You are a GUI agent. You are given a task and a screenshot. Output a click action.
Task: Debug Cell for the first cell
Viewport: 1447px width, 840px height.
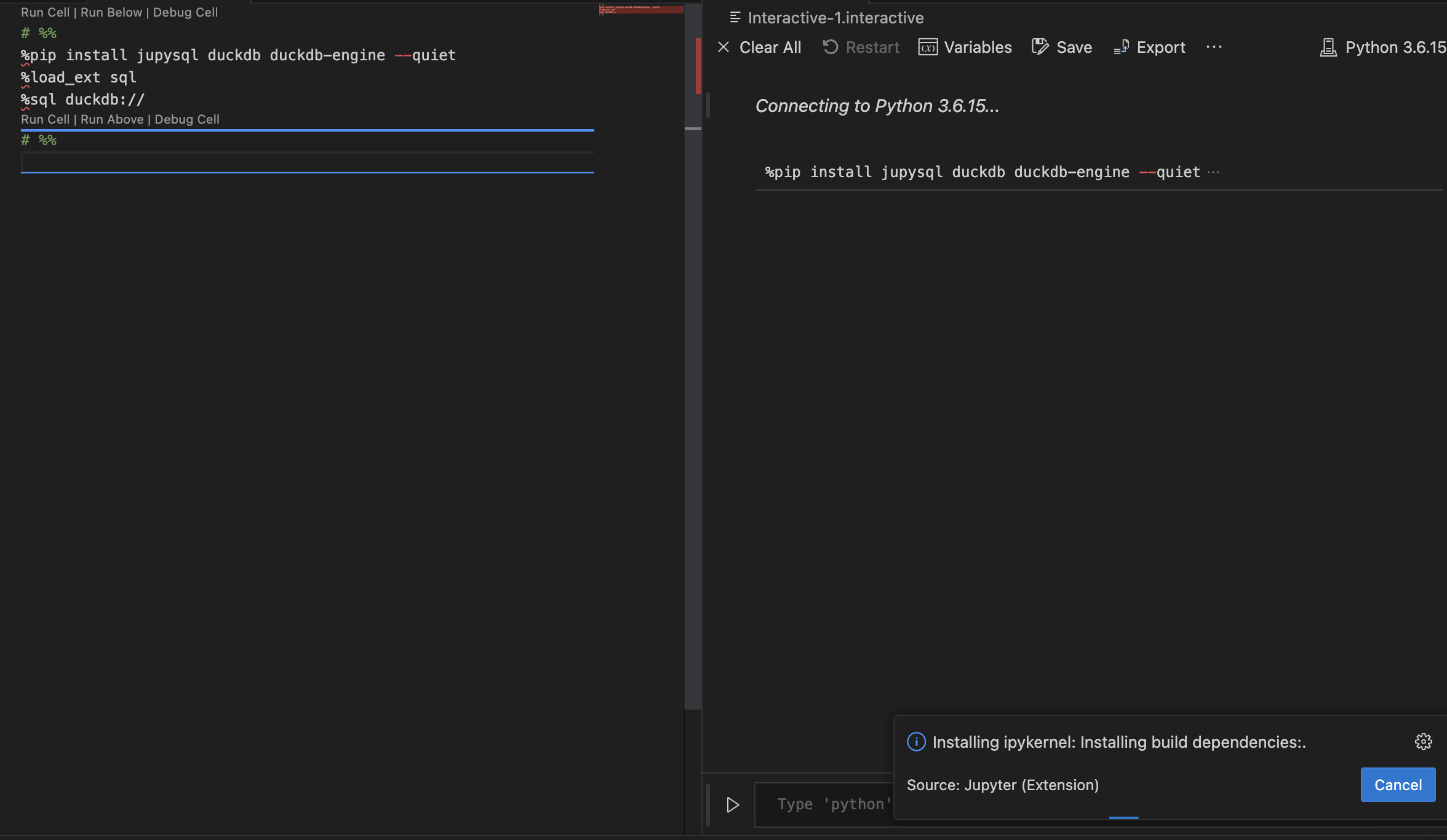(x=185, y=12)
